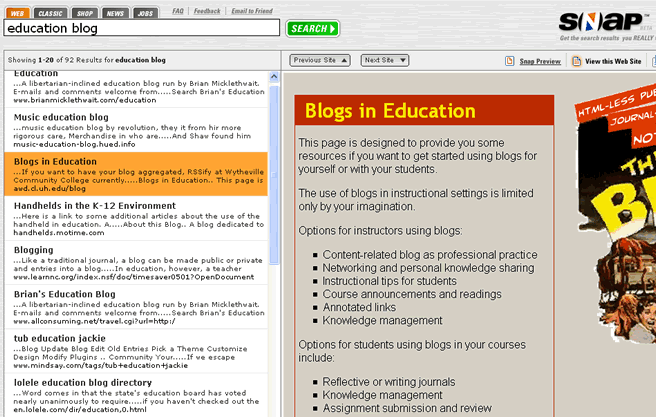Open the Snap Preview link
Screen dimensions: 656x417
(x=540, y=61)
